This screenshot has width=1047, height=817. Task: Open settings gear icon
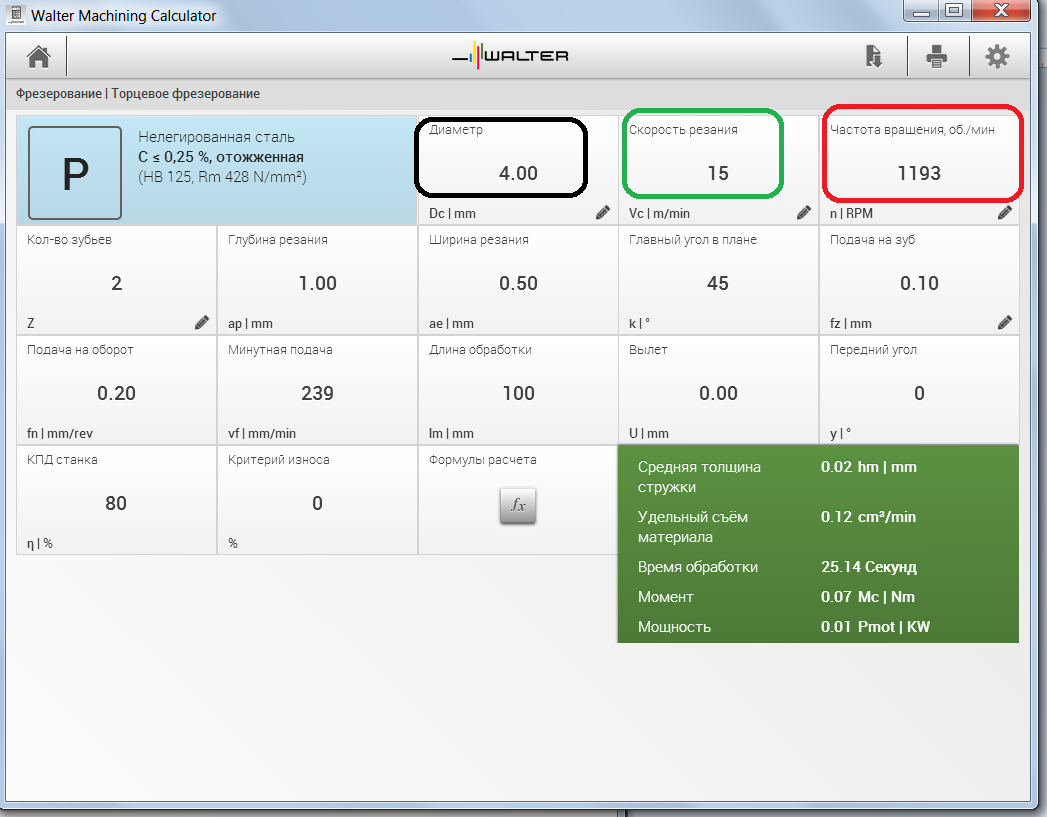tap(998, 57)
